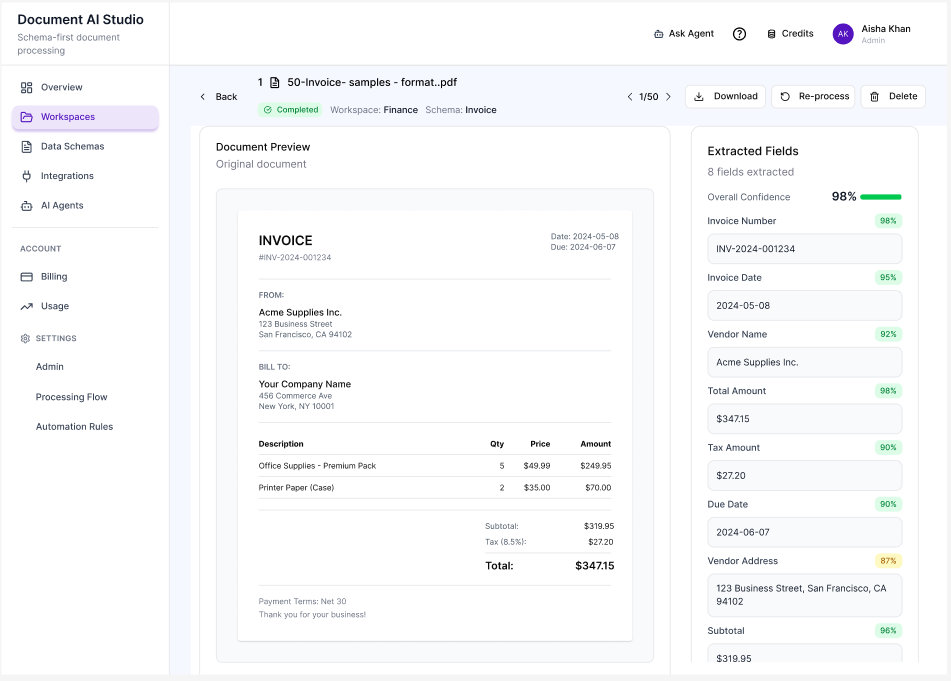Screen dimensions: 951x681
Task: Open AI Agents page
Action: (x=85, y=206)
